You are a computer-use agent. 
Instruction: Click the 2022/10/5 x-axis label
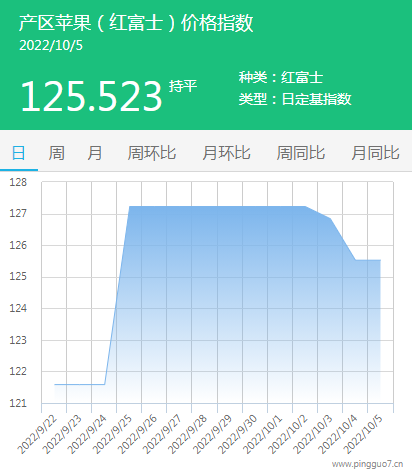[x=363, y=435]
